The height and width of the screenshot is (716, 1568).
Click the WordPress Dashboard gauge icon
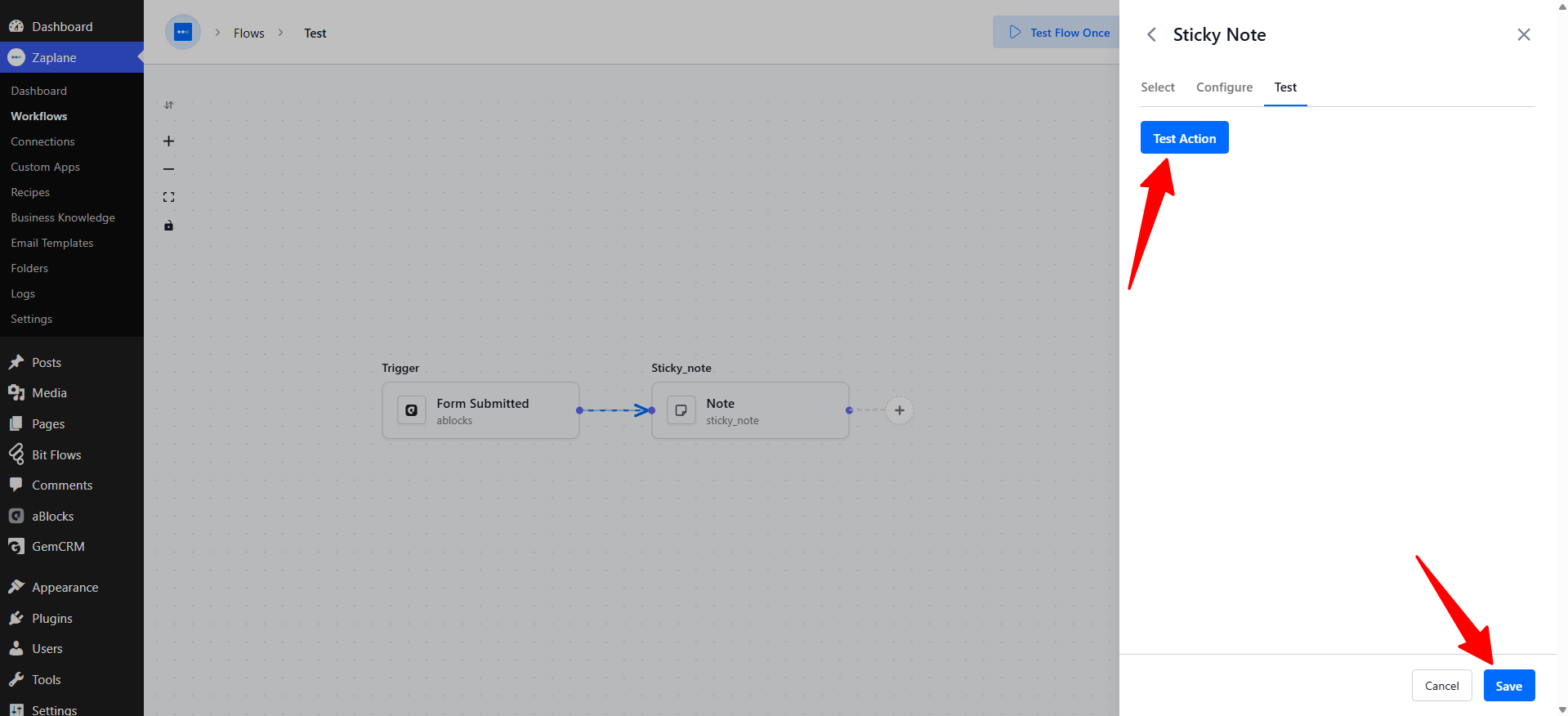pos(16,26)
